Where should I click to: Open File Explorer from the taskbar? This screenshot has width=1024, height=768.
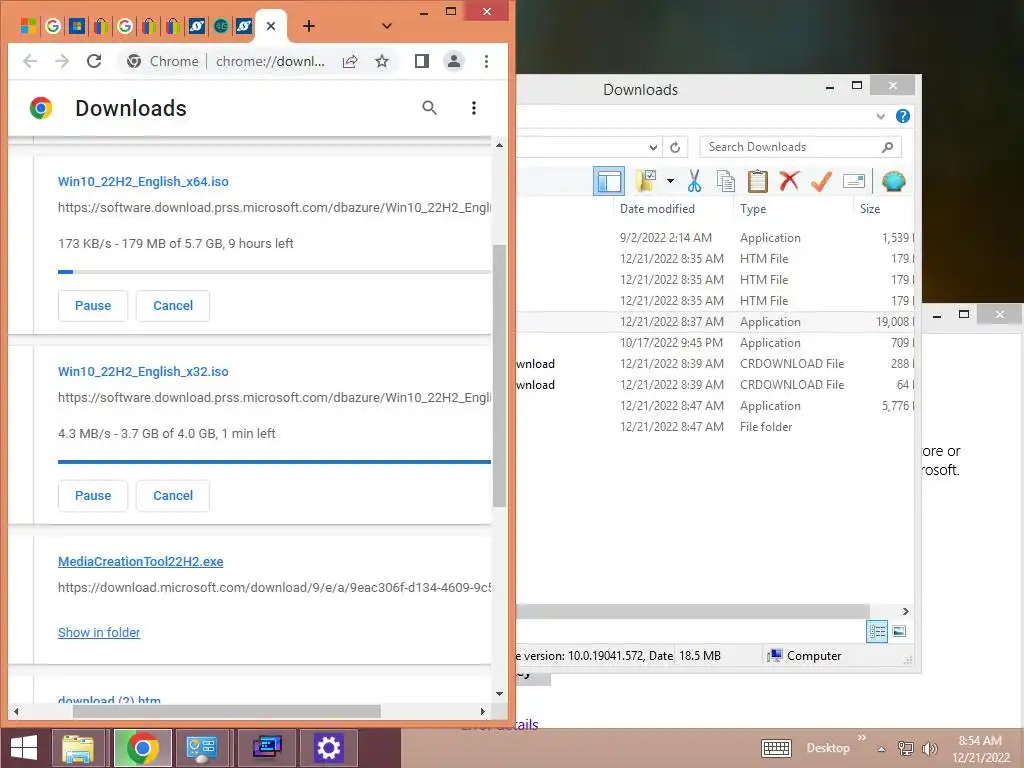click(x=78, y=748)
